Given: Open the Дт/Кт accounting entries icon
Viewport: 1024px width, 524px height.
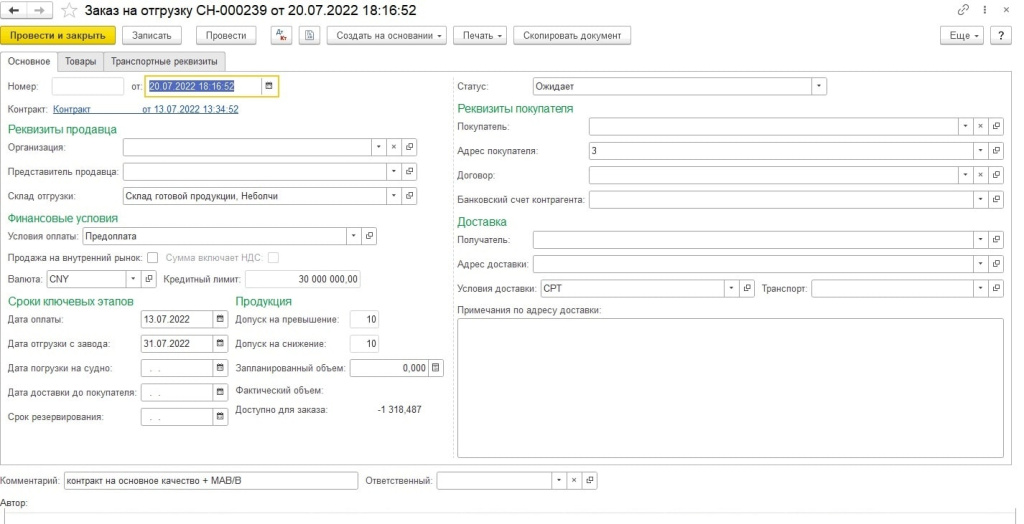Looking at the screenshot, I should pos(281,35).
